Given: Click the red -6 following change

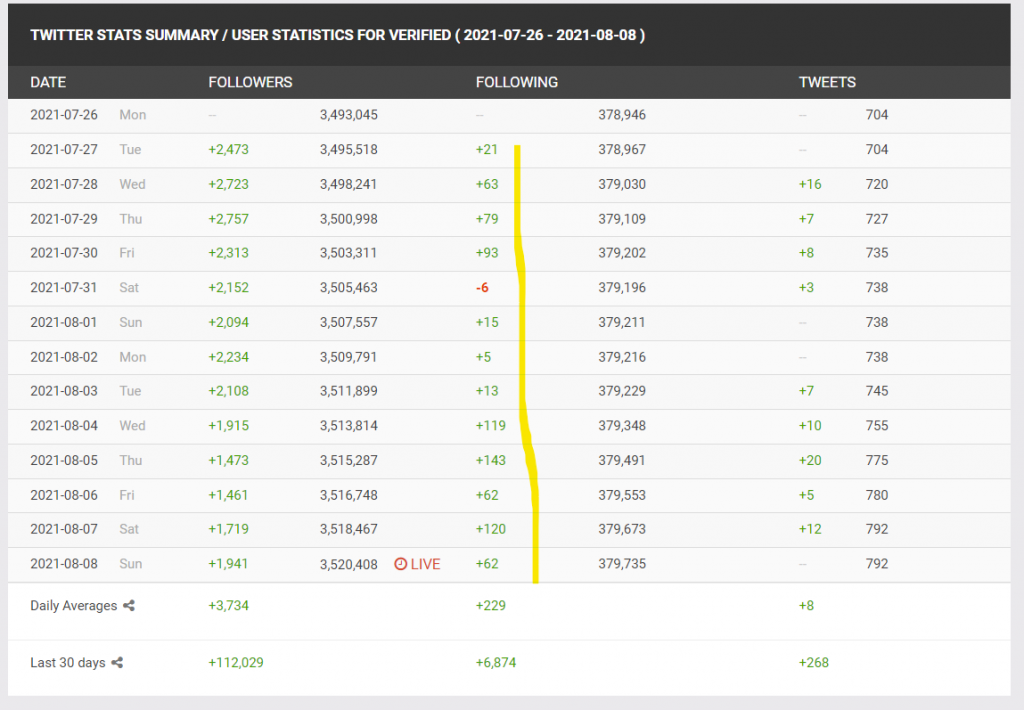Looking at the screenshot, I should pos(482,287).
